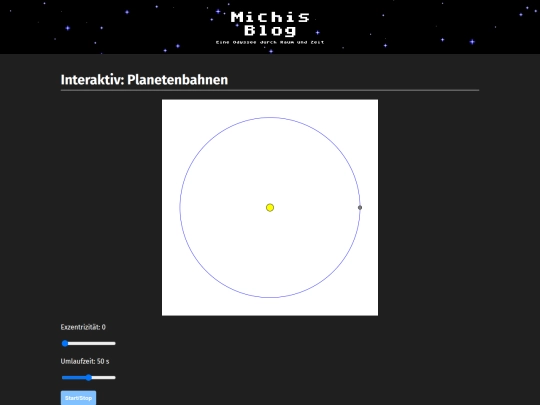Click the Umlaufzeit slider handle
Viewport: 540px width, 405px height.
coord(89,377)
